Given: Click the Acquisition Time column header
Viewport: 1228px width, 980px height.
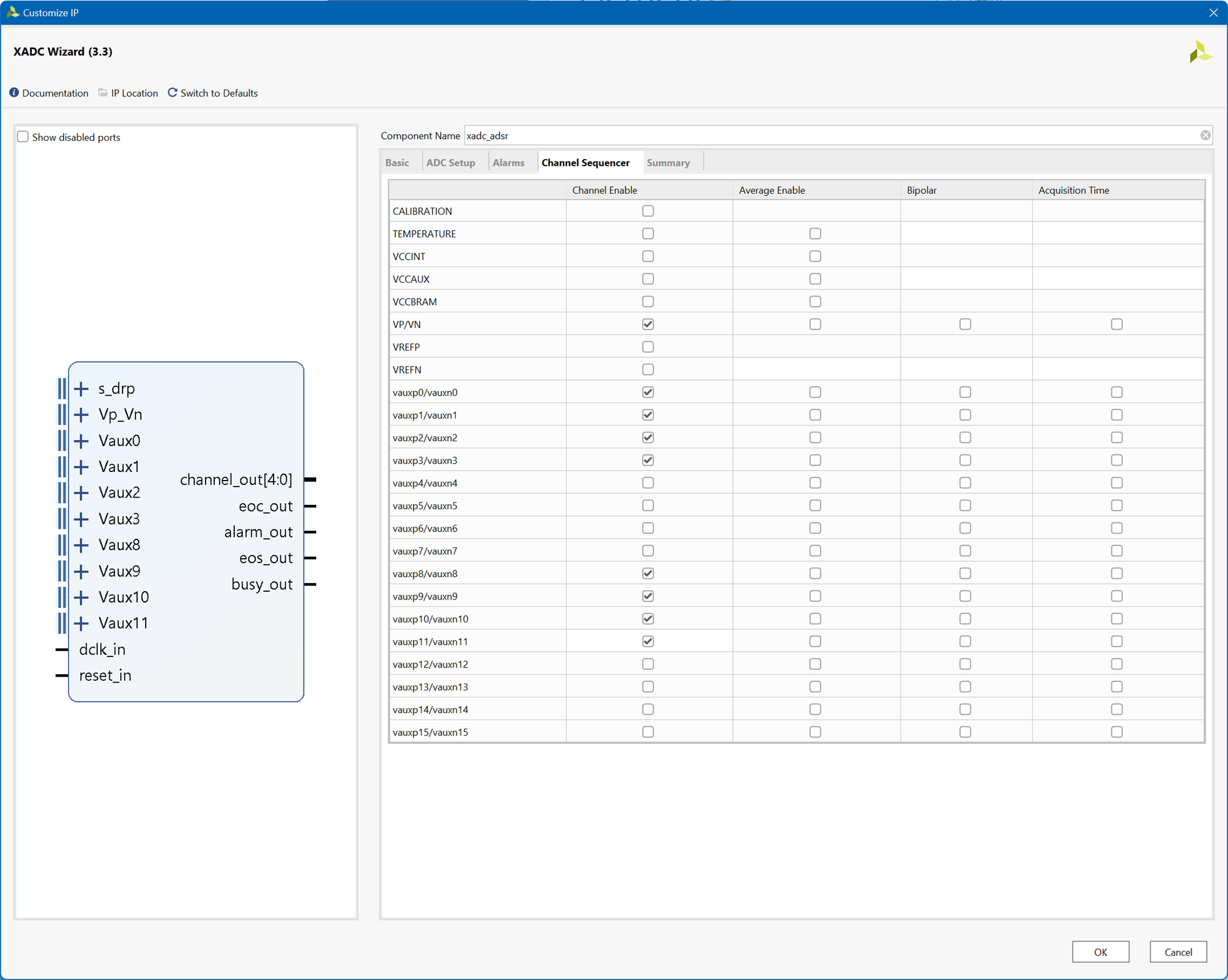Looking at the screenshot, I should (1118, 190).
